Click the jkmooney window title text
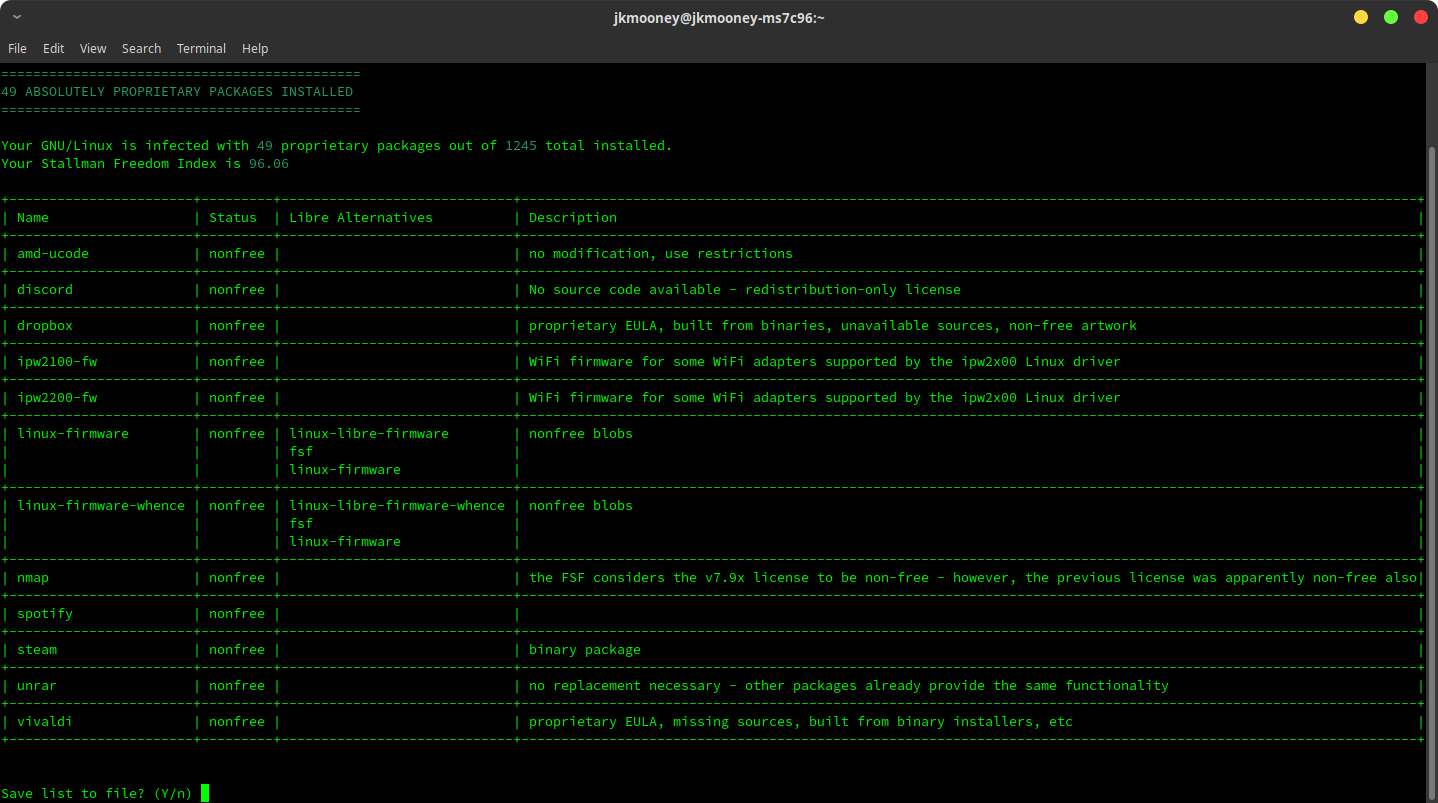Image resolution: width=1438 pixels, height=803 pixels. [x=719, y=17]
